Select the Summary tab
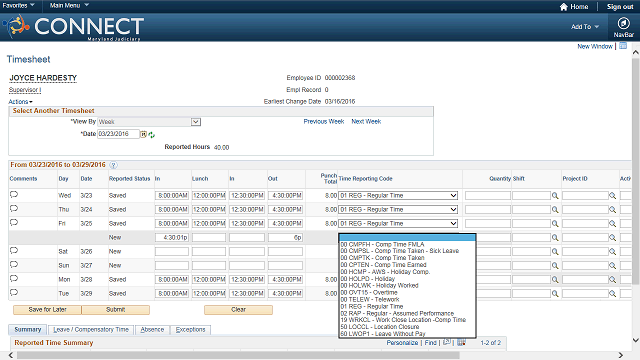 28,329
